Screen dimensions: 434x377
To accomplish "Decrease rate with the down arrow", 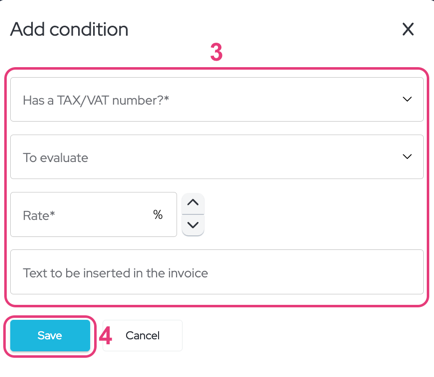I will click(193, 225).
